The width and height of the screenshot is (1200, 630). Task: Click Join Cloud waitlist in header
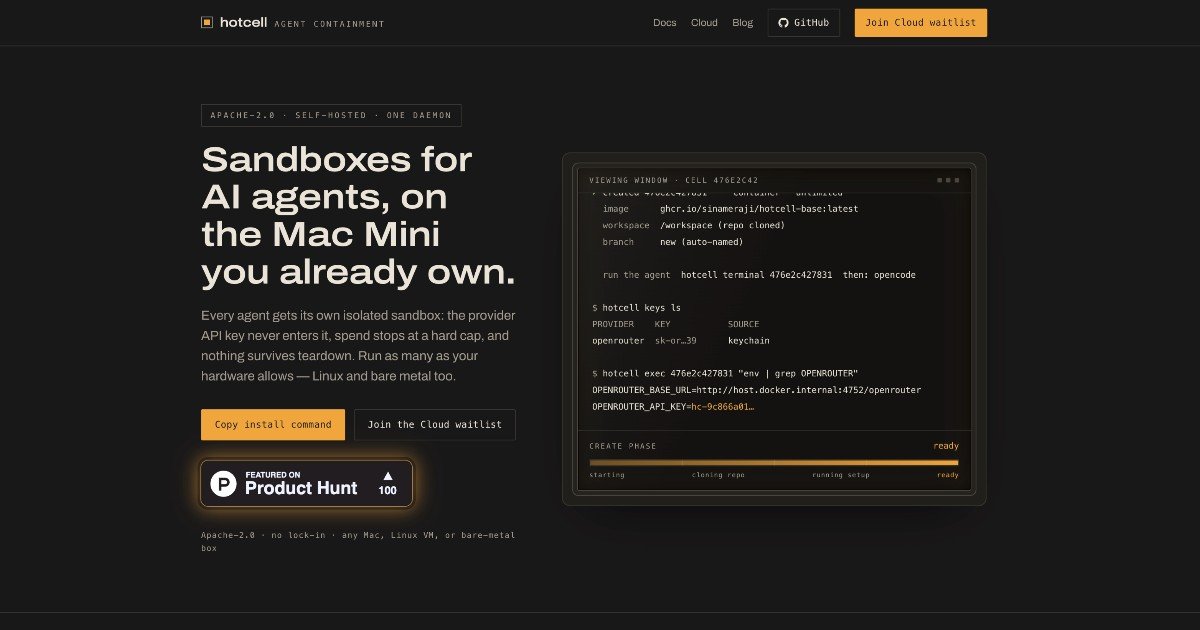[x=921, y=23]
